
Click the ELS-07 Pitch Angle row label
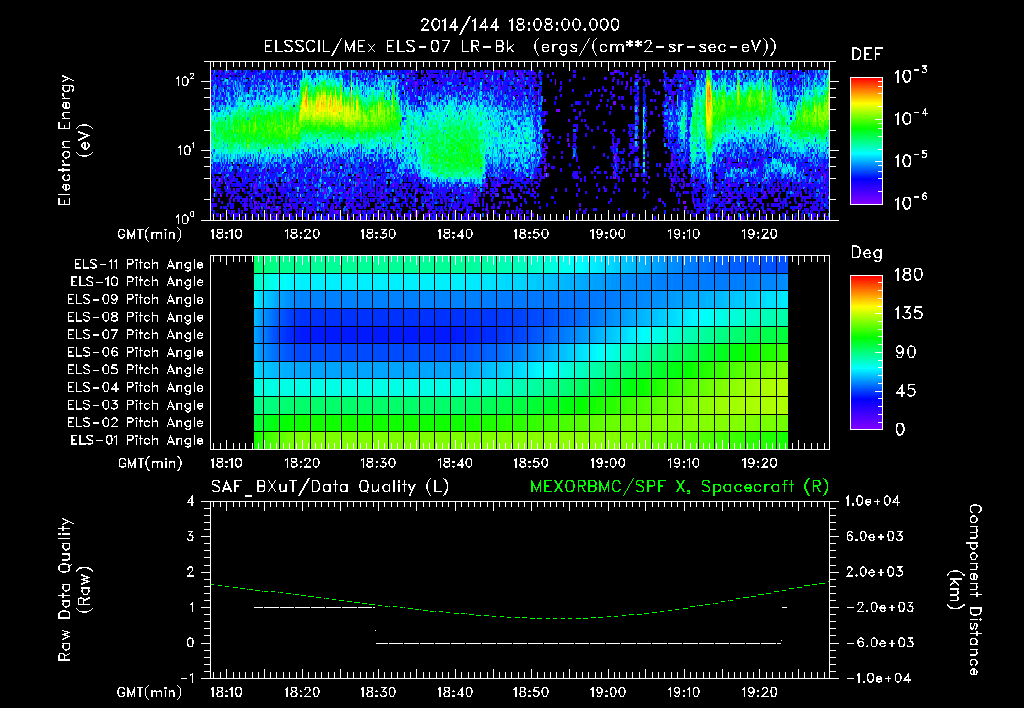[x=135, y=334]
